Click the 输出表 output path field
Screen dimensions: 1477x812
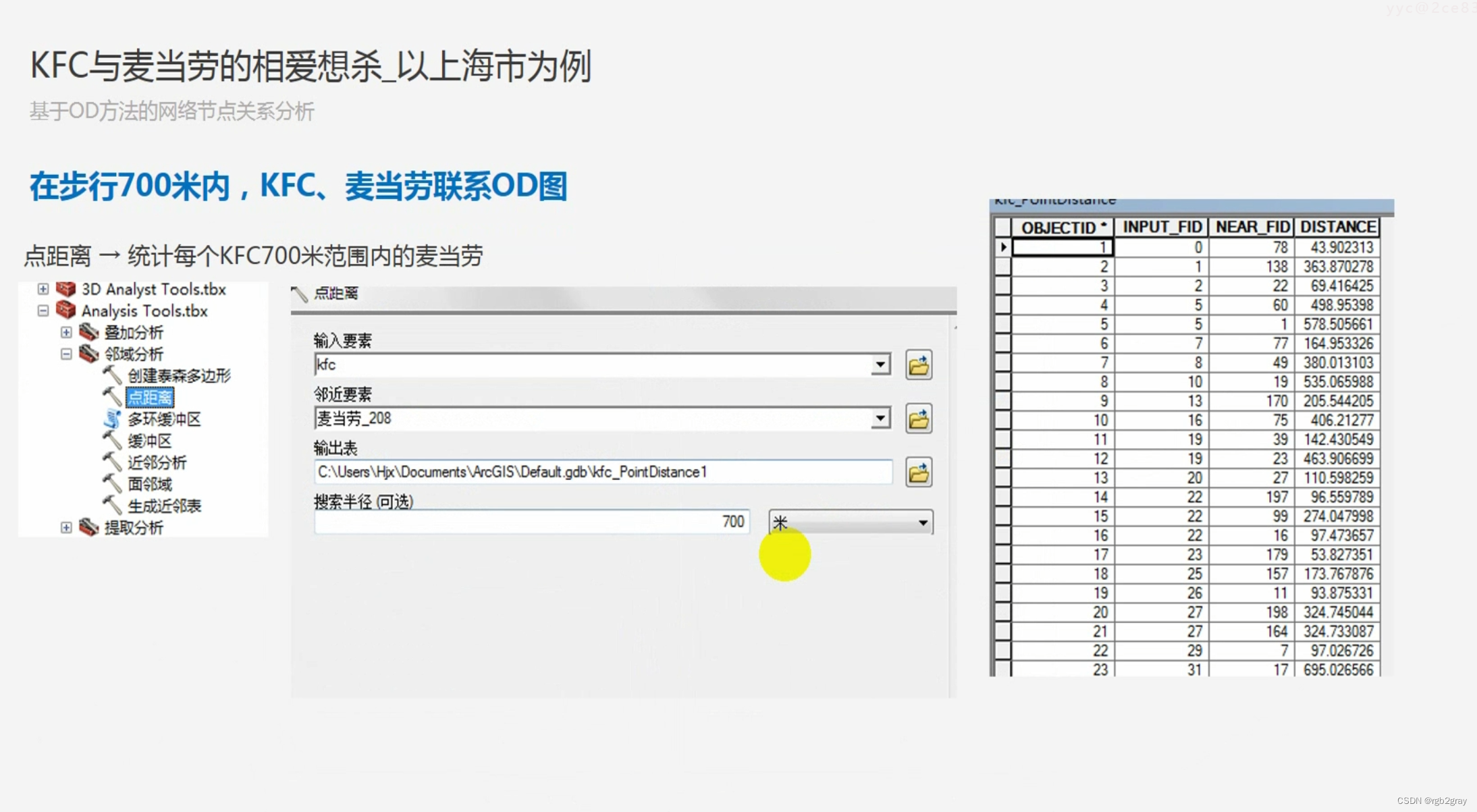pos(602,472)
